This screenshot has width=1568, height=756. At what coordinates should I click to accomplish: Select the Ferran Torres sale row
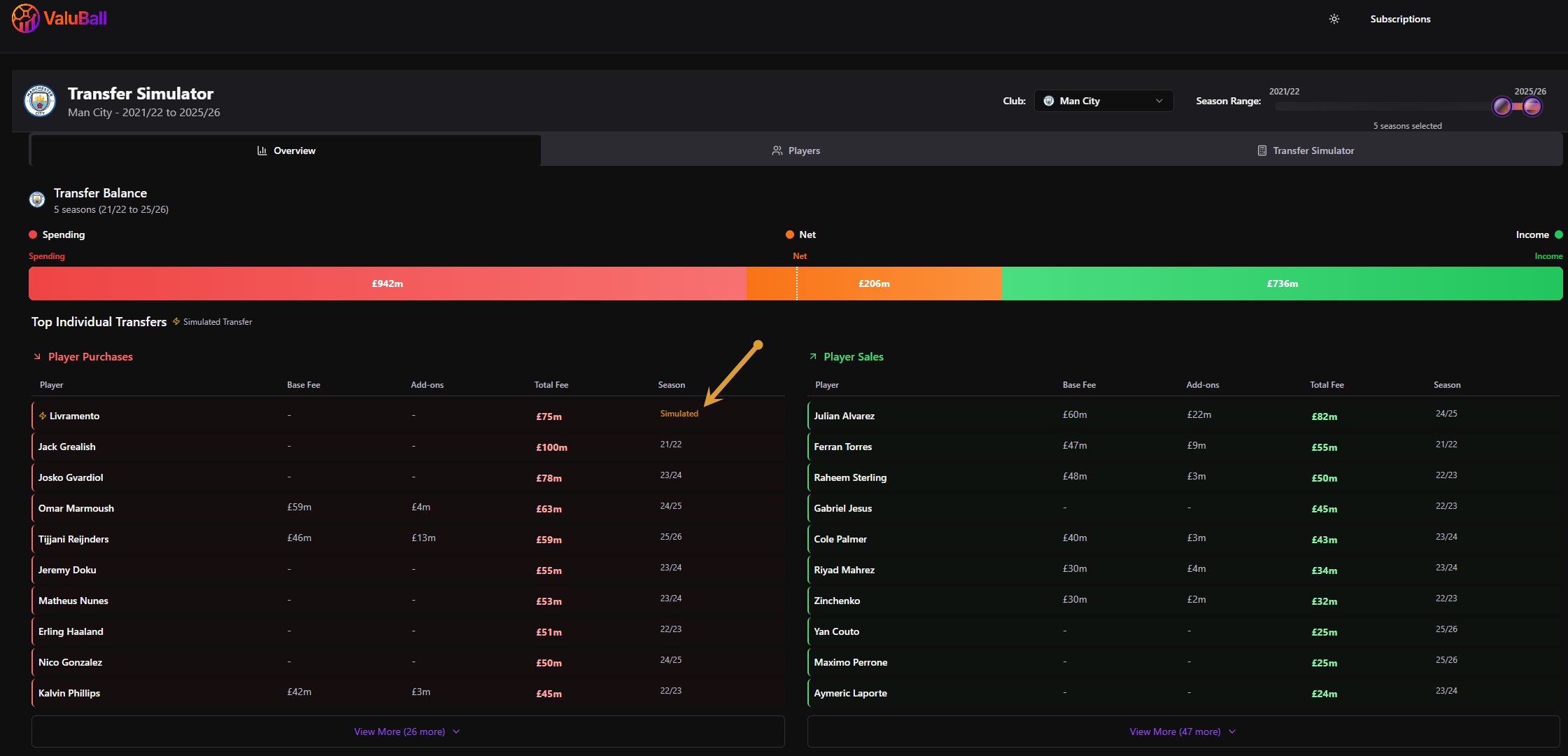tap(1183, 447)
